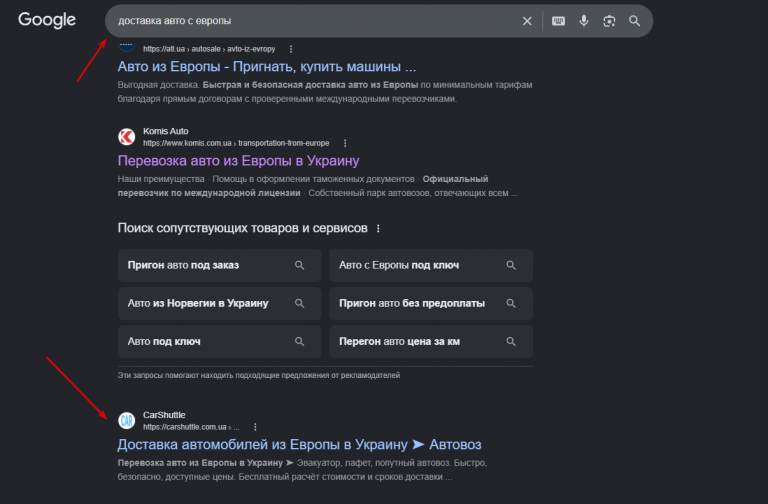Search suggestion 'Пригон авто без предоплаты'
The width and height of the screenshot is (768, 504).
tap(431, 303)
